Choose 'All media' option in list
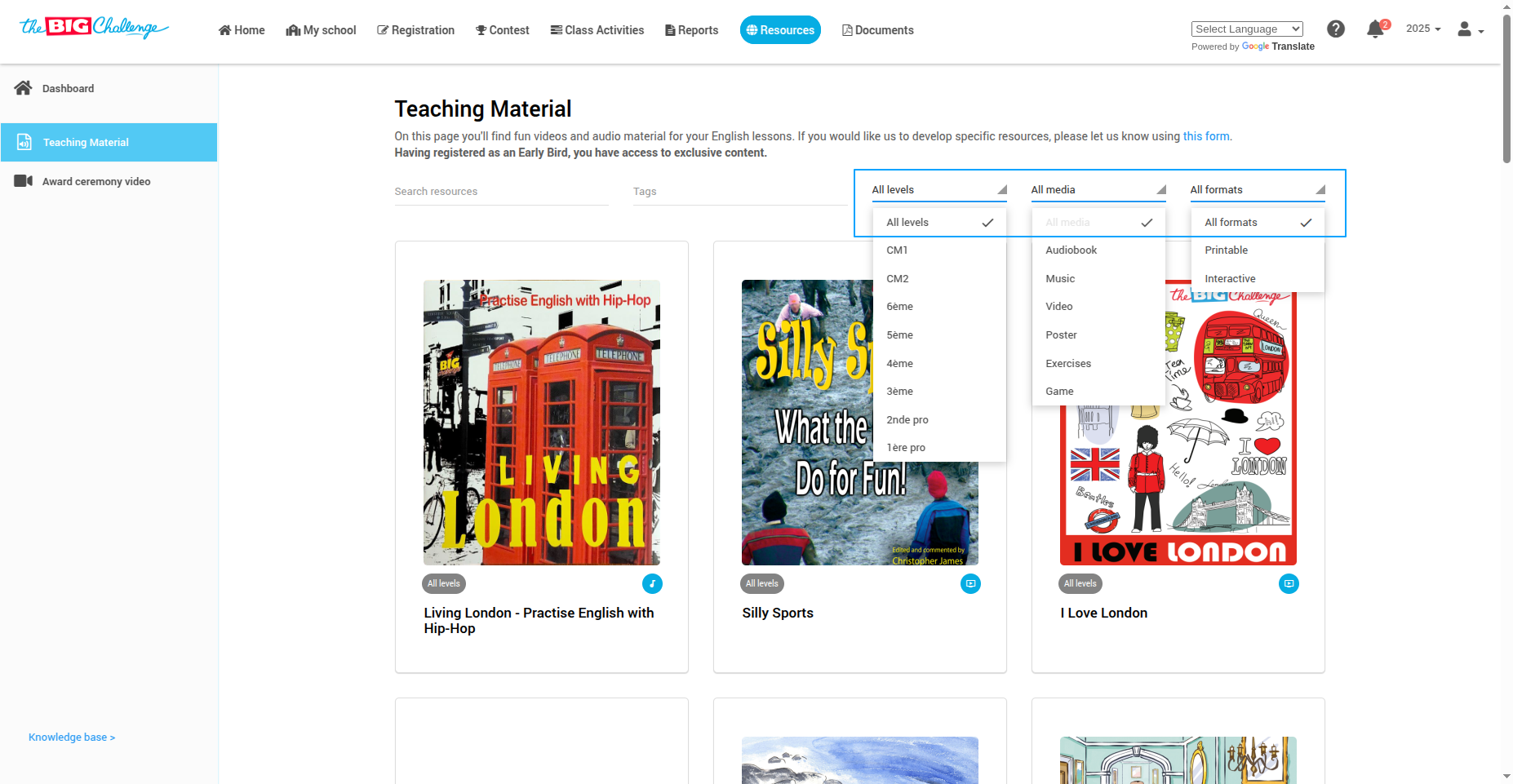This screenshot has height=784, width=1513. pyautogui.click(x=1098, y=223)
